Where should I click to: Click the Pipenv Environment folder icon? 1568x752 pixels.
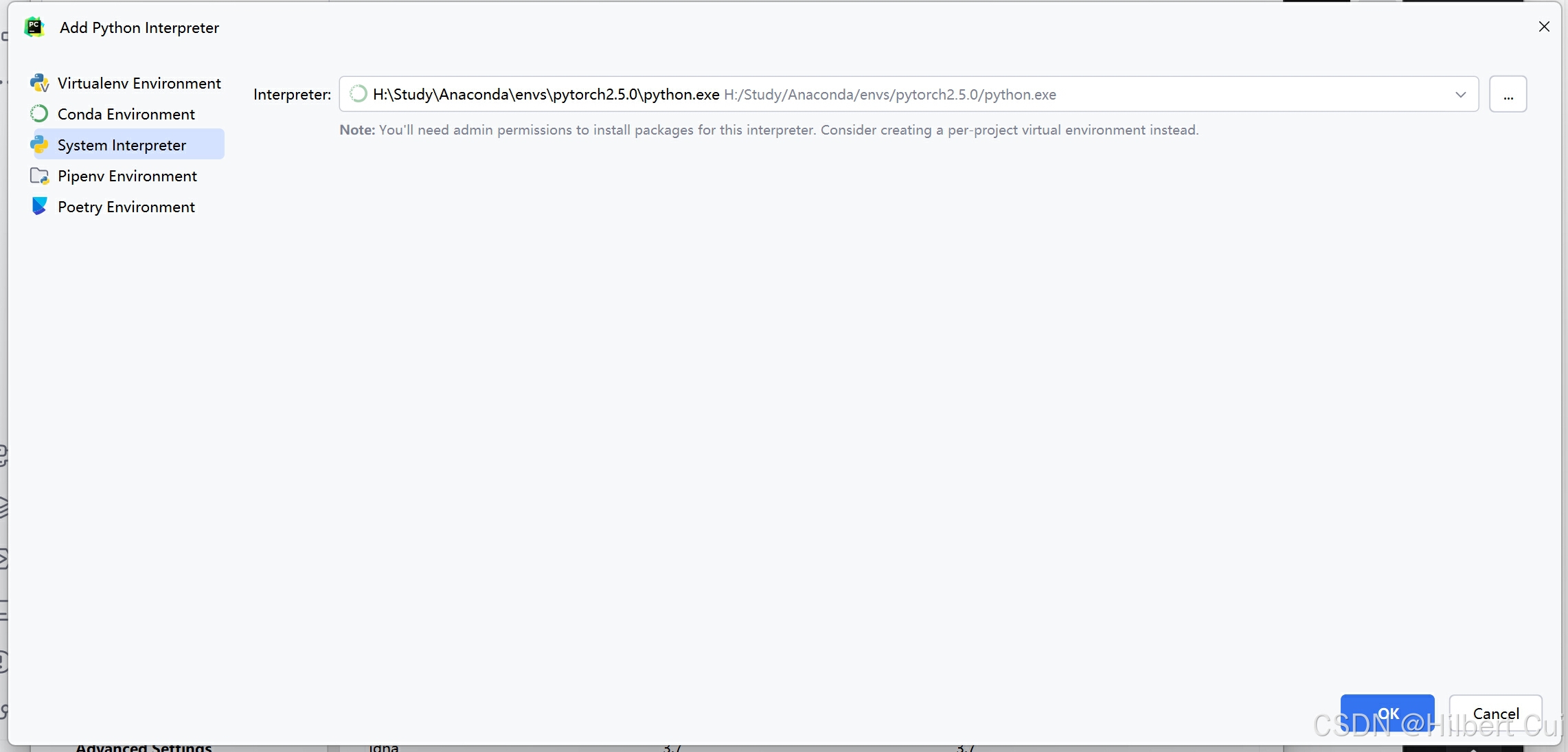[39, 176]
